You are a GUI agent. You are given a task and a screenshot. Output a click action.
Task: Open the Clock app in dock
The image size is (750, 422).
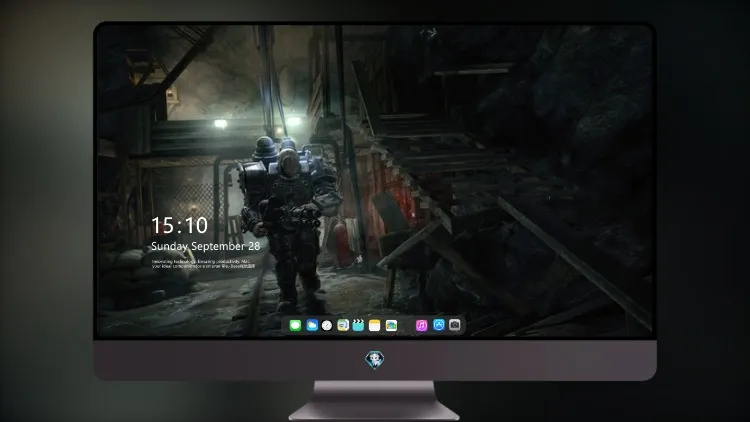point(327,325)
